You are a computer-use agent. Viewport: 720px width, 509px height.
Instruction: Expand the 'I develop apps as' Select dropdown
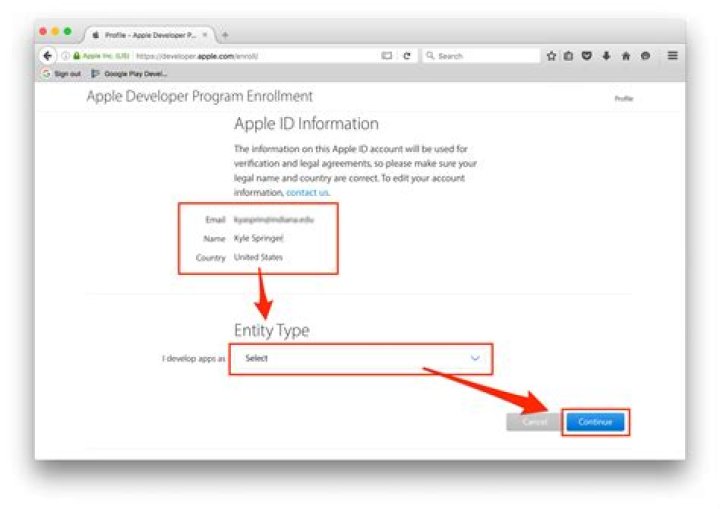[360, 358]
